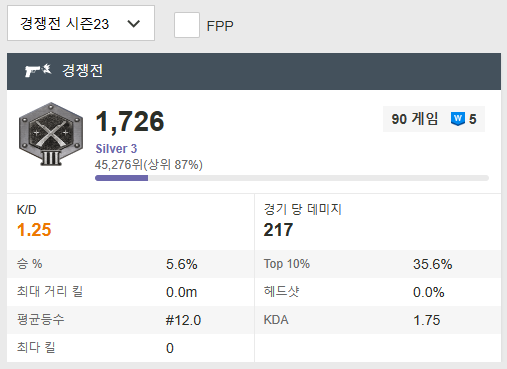Click the 90 게임 games badge

pos(414,119)
